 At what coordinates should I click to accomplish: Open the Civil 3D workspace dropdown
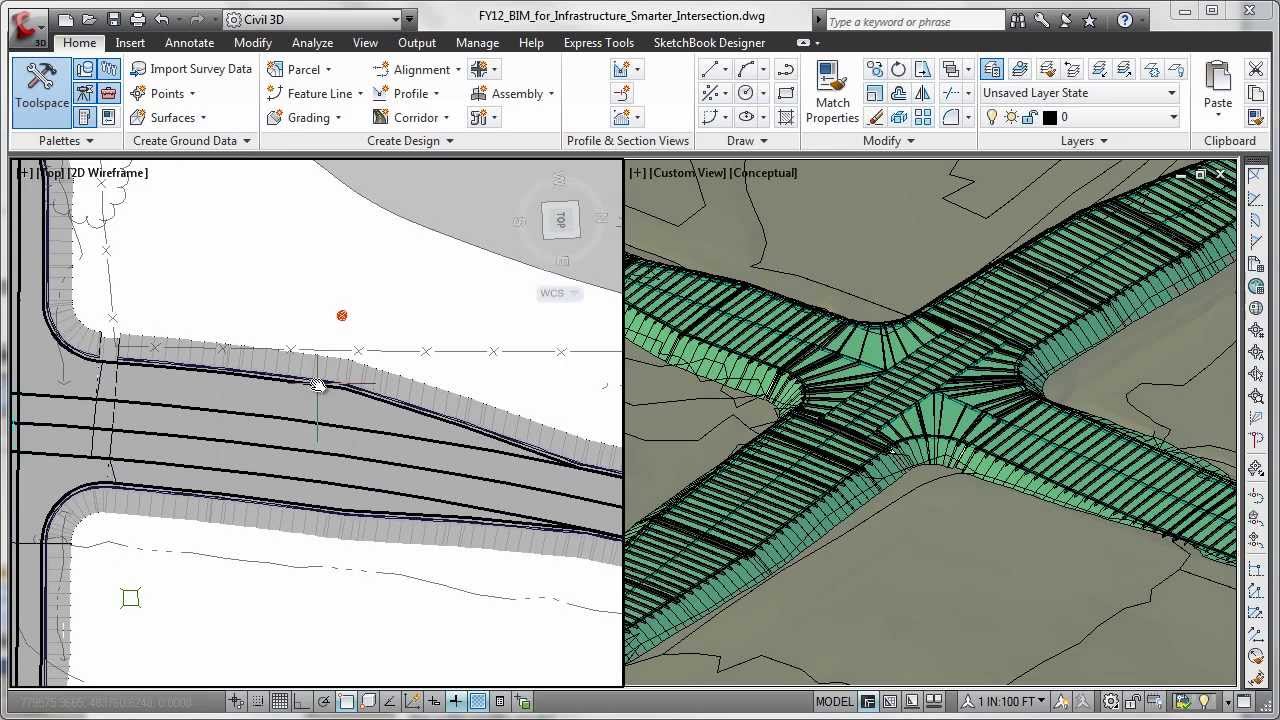pyautogui.click(x=396, y=19)
